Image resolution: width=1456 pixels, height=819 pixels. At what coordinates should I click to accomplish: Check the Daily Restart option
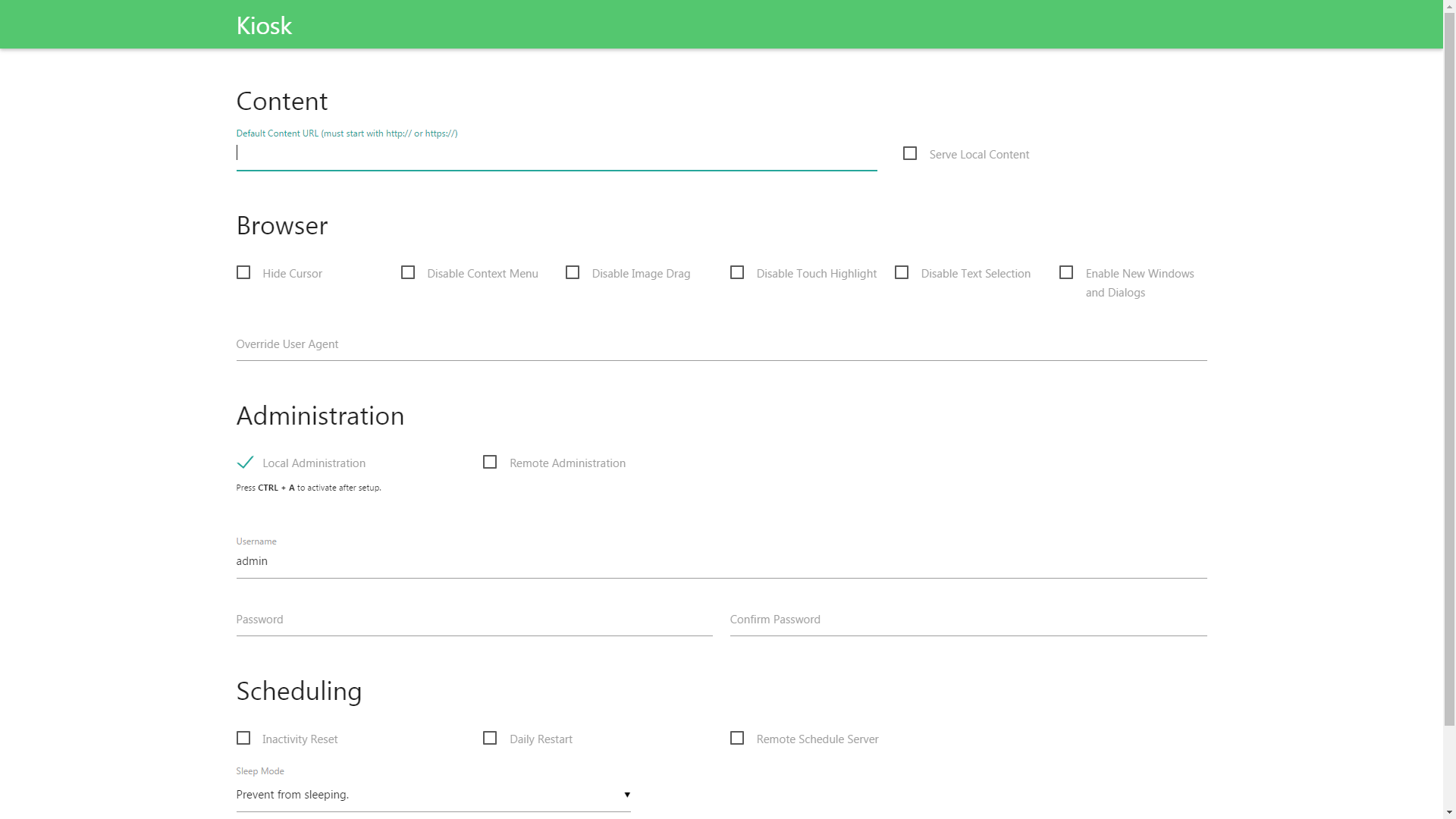pyautogui.click(x=490, y=738)
